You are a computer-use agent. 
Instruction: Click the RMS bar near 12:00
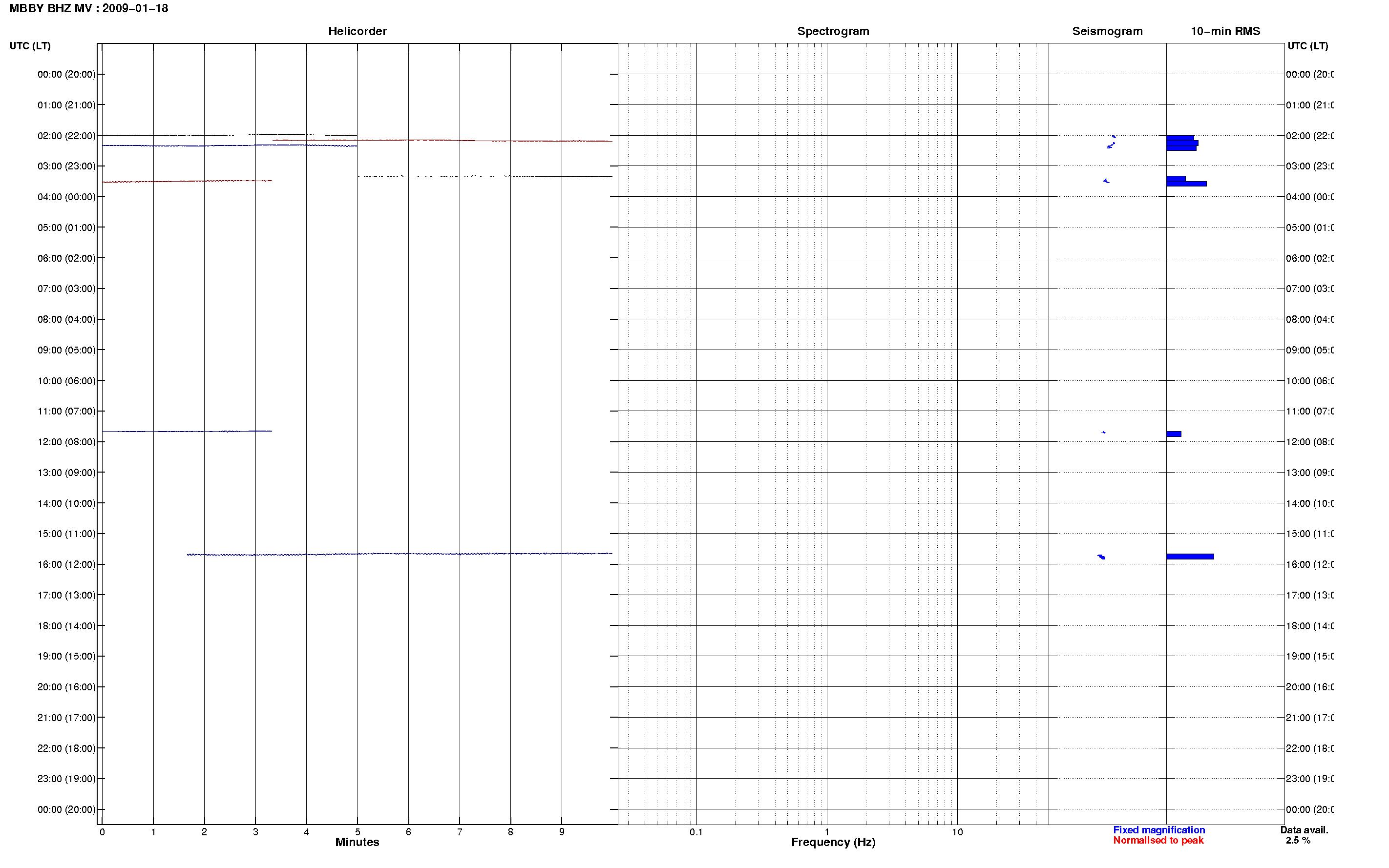1174,434
